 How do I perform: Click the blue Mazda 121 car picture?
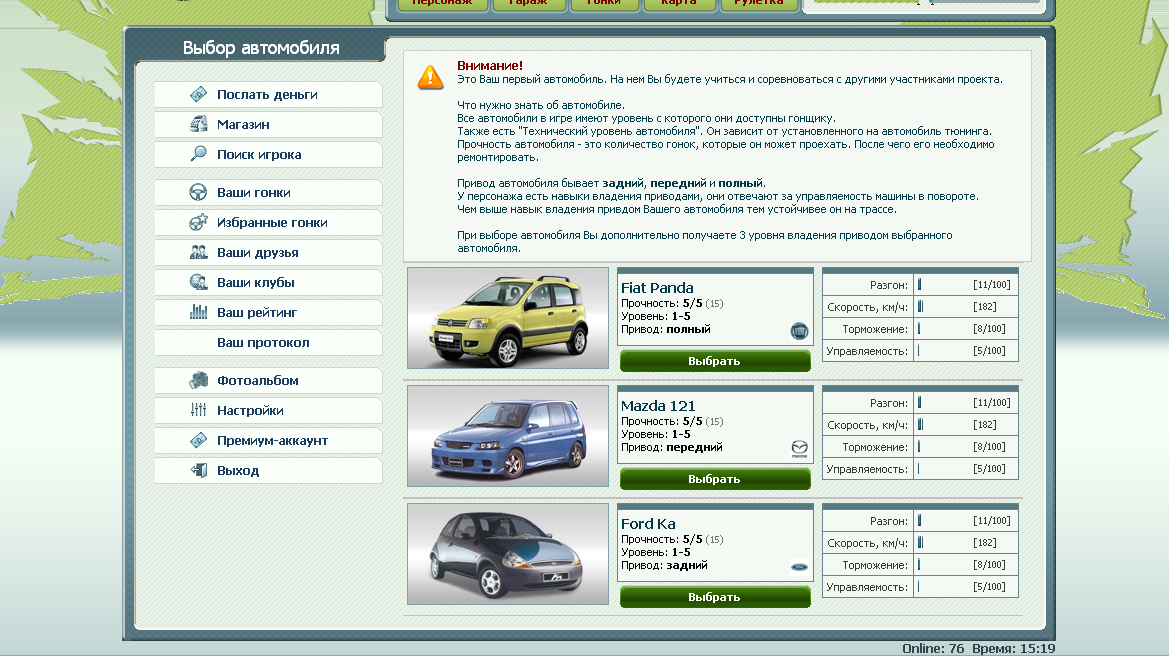pyautogui.click(x=508, y=436)
